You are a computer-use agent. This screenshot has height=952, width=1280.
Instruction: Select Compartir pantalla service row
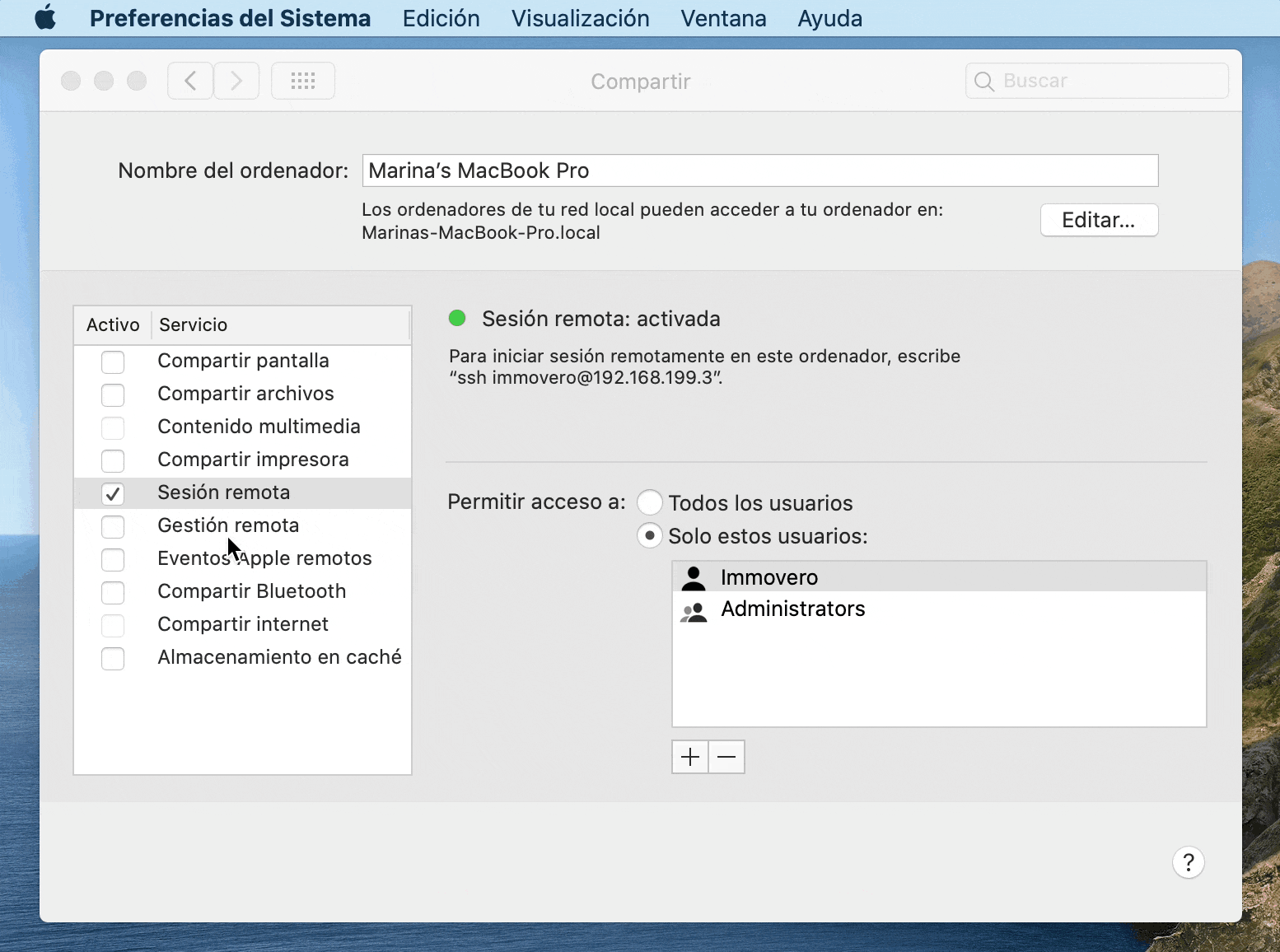(242, 362)
